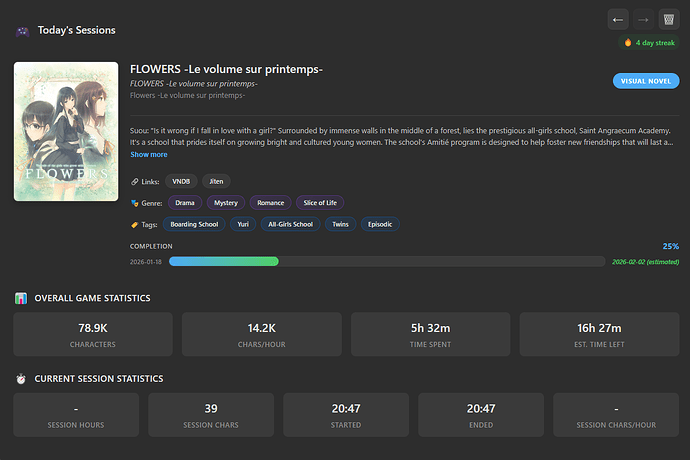The height and width of the screenshot is (460, 690).
Task: Expand the description with Show more
Action: pyautogui.click(x=149, y=155)
